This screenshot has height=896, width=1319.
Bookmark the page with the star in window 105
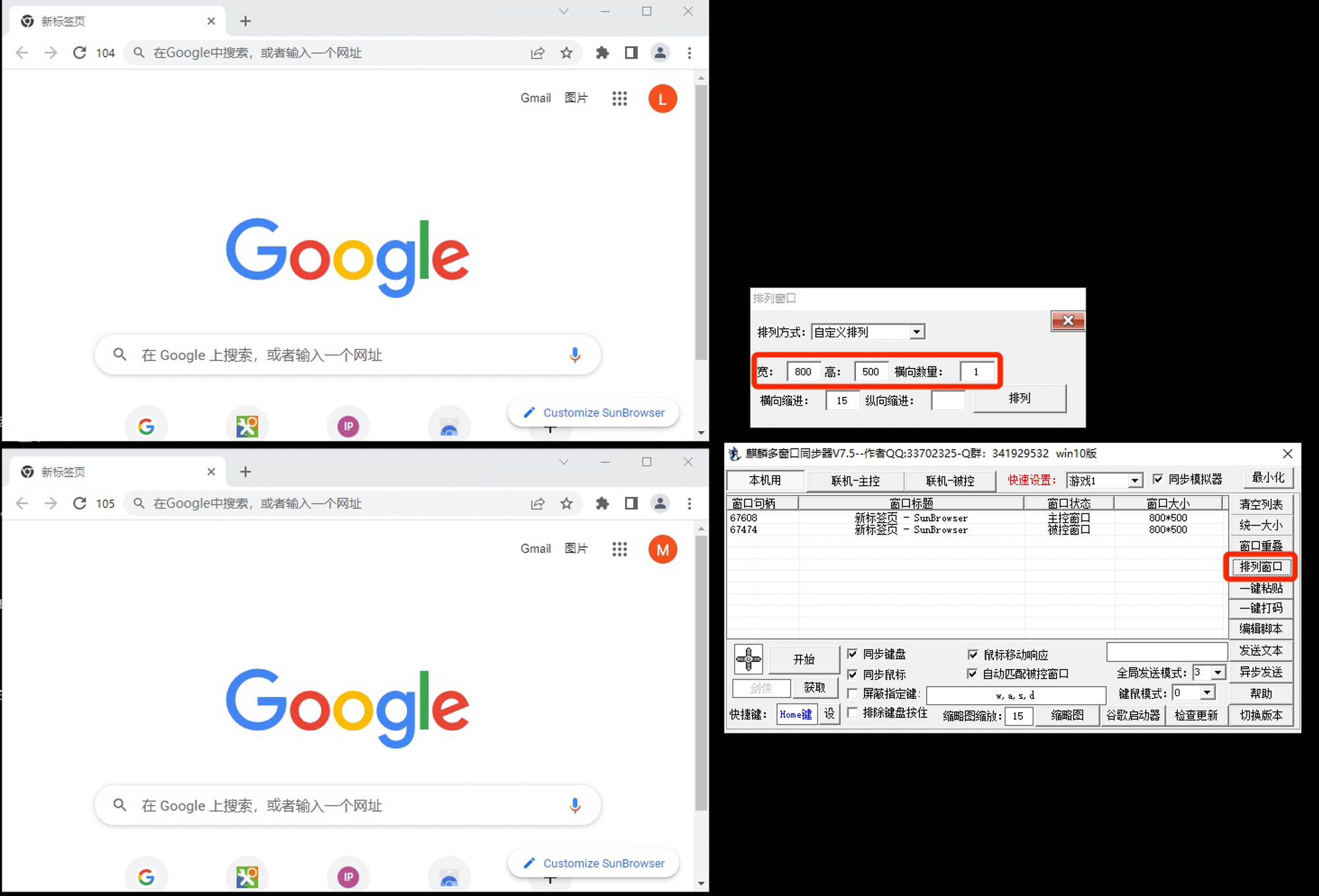click(567, 504)
